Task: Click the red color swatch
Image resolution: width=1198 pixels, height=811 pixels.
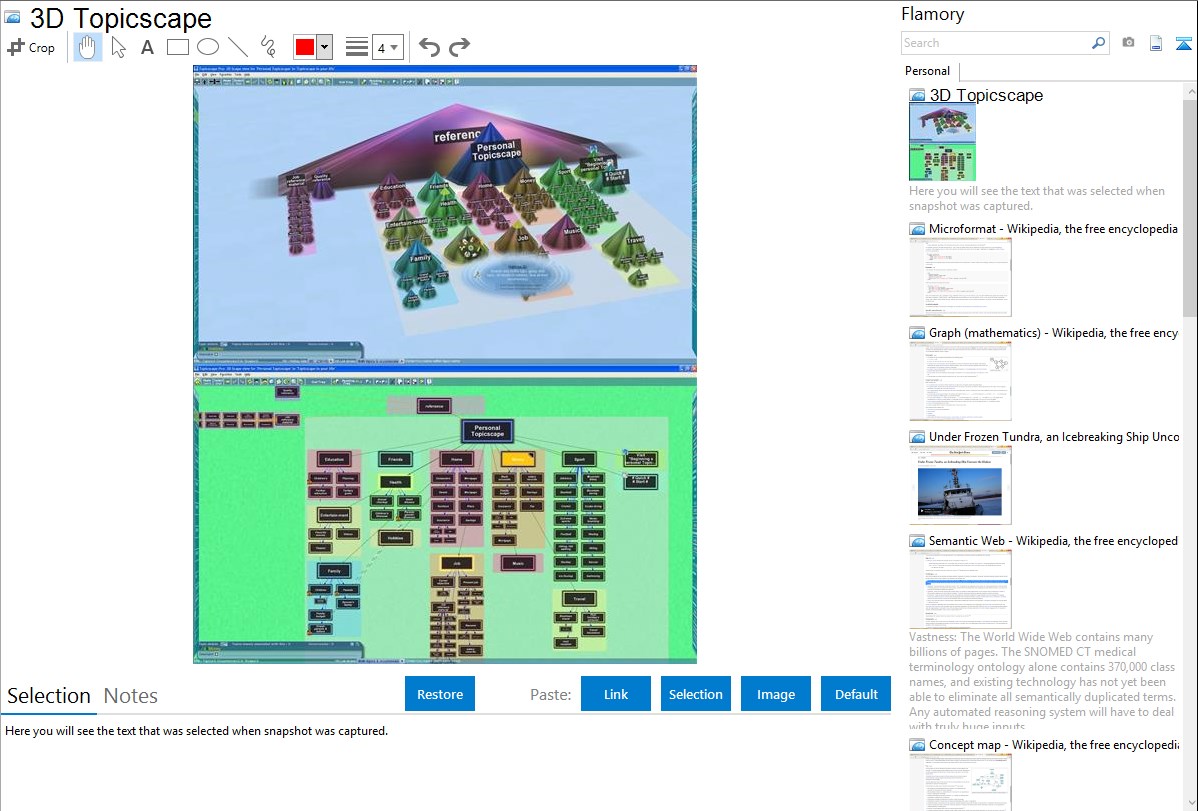Action: click(x=305, y=47)
